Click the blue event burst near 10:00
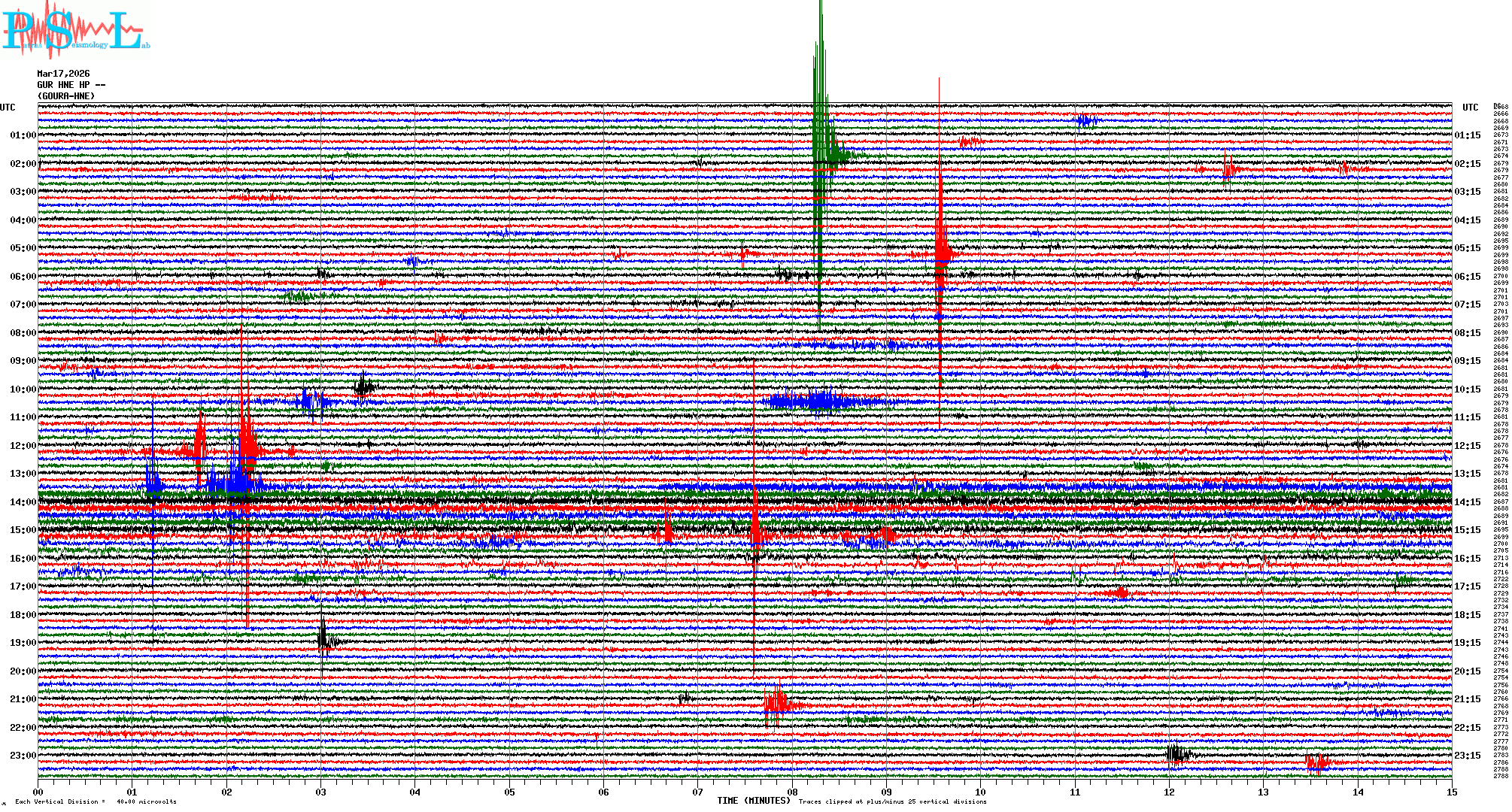The width and height of the screenshot is (1512, 812). [820, 401]
